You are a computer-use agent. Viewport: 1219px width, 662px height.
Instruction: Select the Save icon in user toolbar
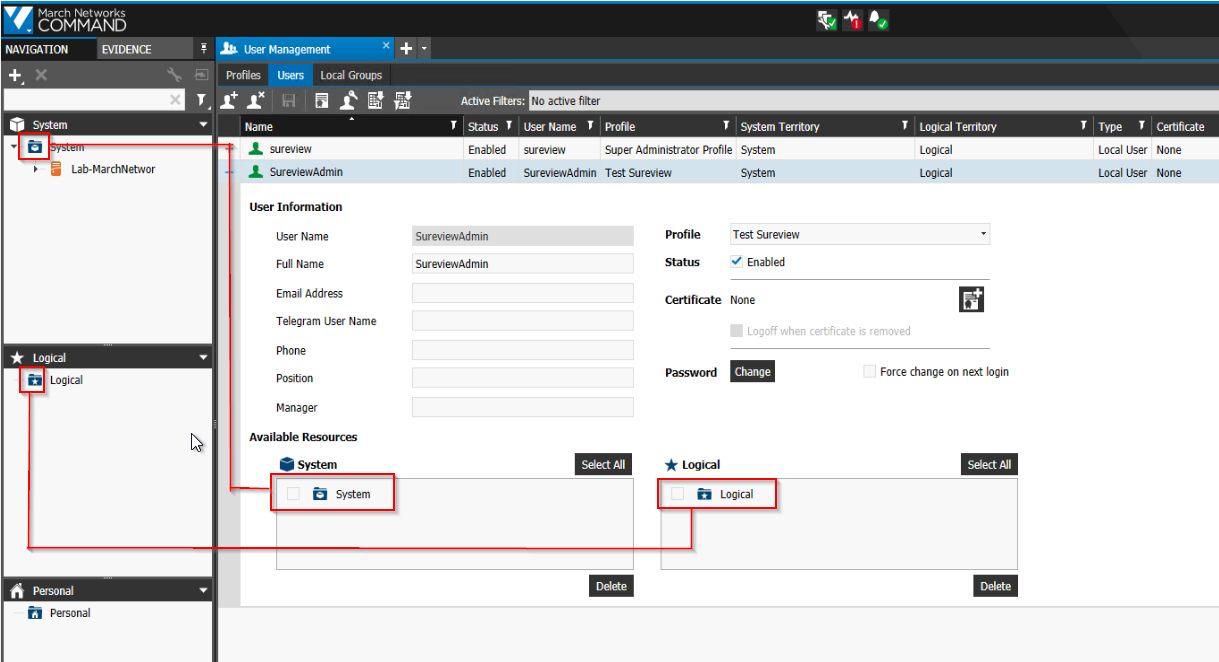pos(290,100)
